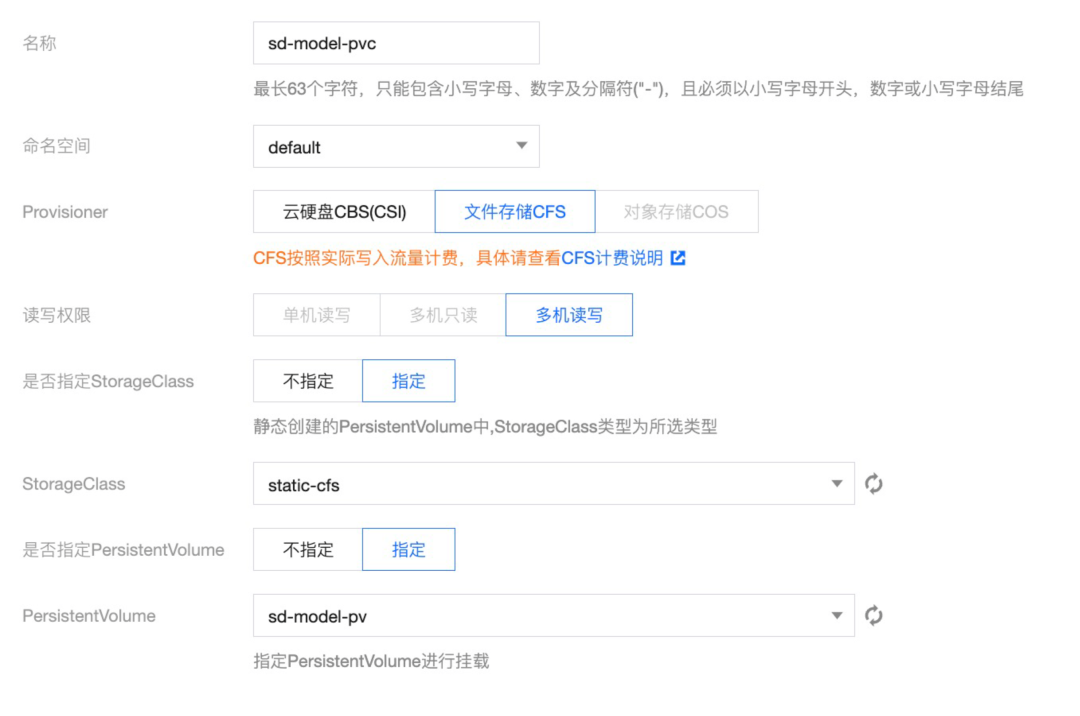The width and height of the screenshot is (1080, 716).
Task: Open the namespace dropdown arrow
Action: click(521, 146)
